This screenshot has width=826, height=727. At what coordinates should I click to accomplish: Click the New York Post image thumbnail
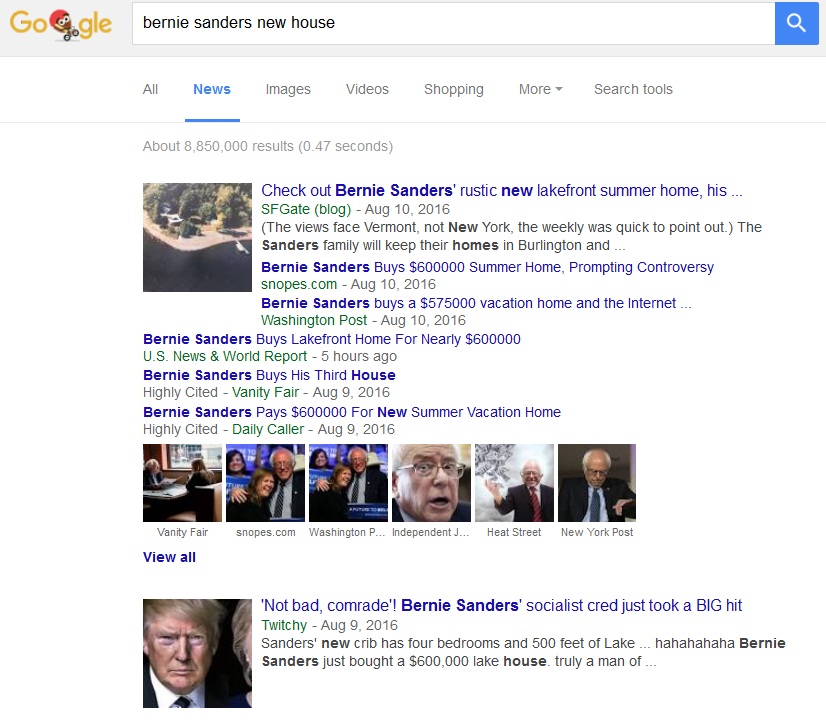[x=597, y=483]
